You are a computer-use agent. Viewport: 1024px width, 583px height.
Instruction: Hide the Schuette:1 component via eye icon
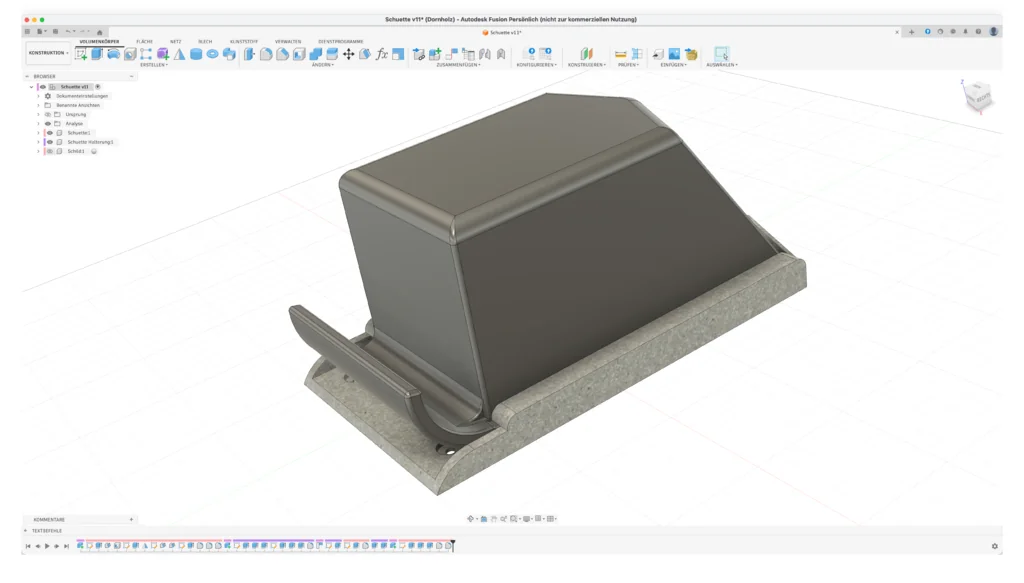click(50, 133)
